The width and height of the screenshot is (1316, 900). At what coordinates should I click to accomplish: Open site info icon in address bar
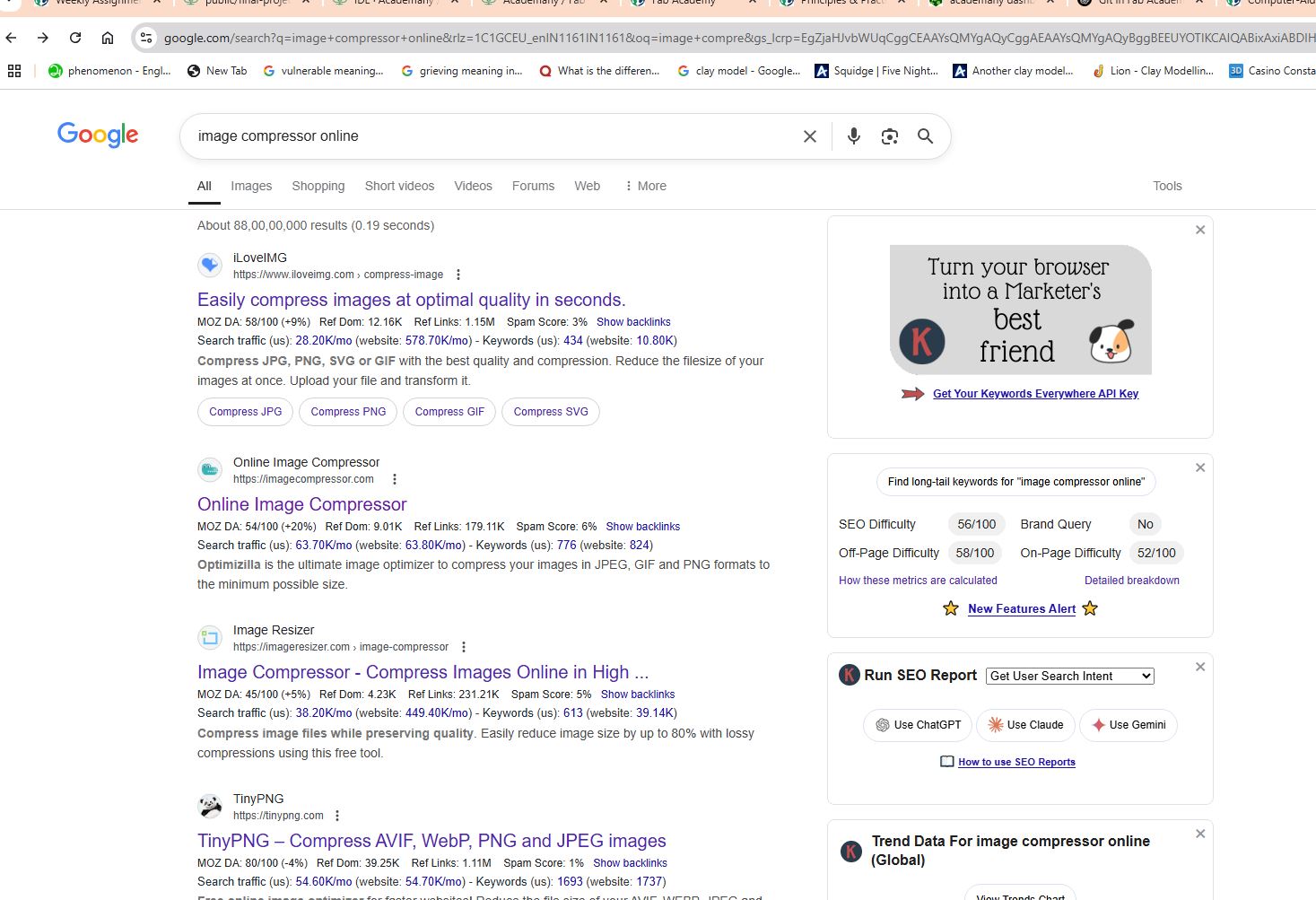point(146,38)
